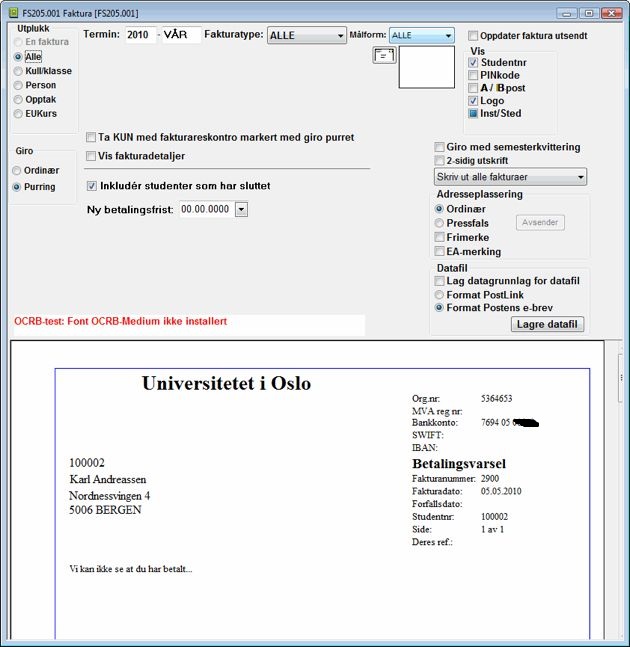The image size is (630, 647).
Task: Select Pressfals adresseplassering option
Action: tap(439, 223)
